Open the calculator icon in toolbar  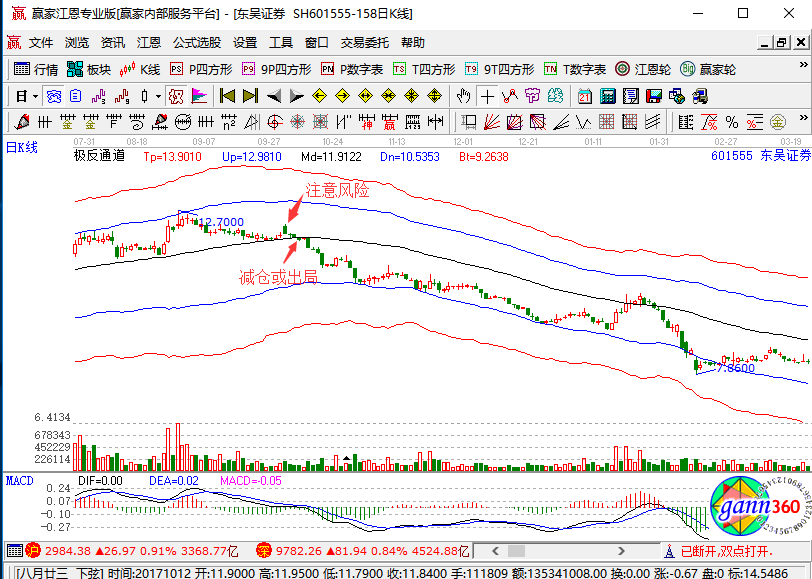point(607,96)
